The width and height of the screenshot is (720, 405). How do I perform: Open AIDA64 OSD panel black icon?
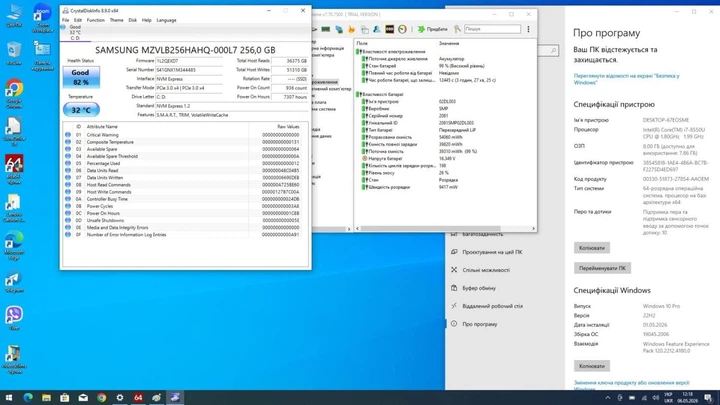[x=389, y=29]
